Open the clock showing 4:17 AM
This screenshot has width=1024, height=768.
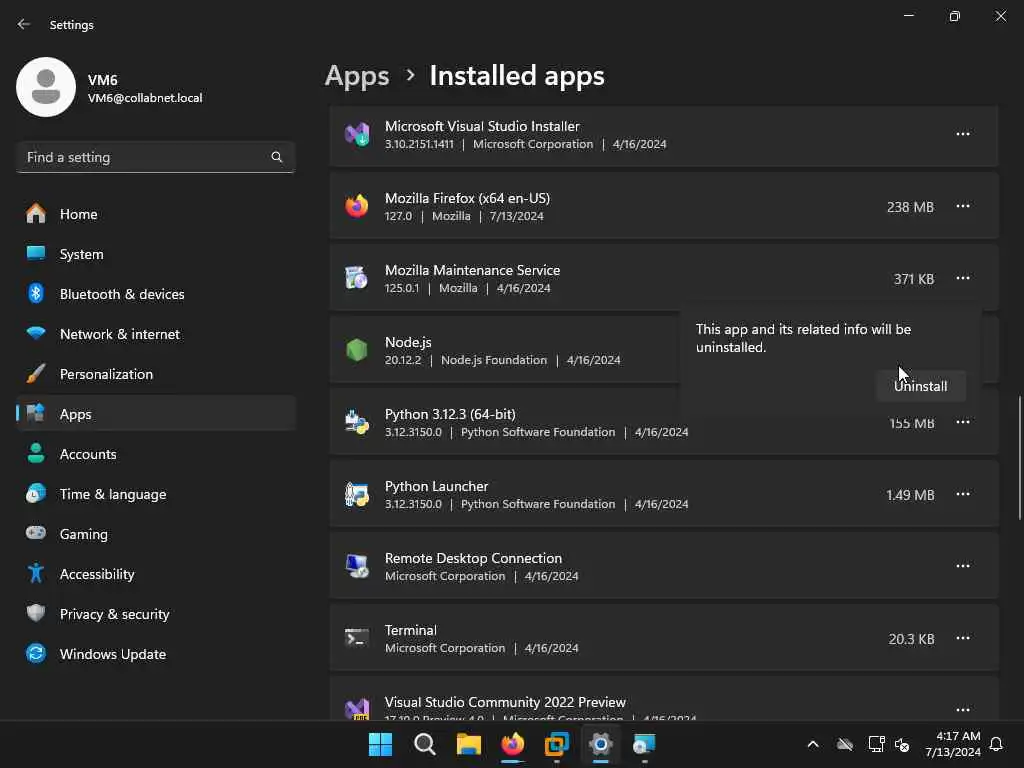coord(952,744)
